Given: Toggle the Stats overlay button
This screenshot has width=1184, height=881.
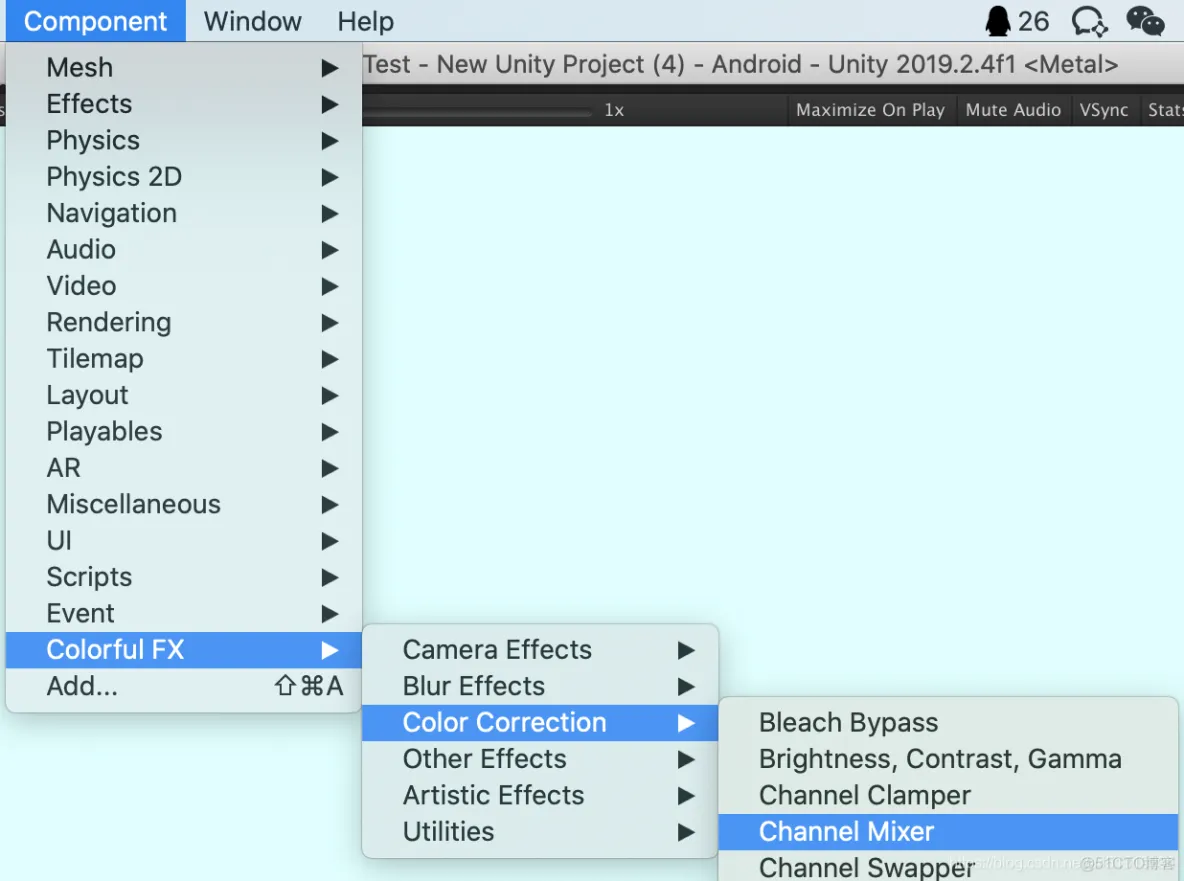Looking at the screenshot, I should pyautogui.click(x=1163, y=109).
